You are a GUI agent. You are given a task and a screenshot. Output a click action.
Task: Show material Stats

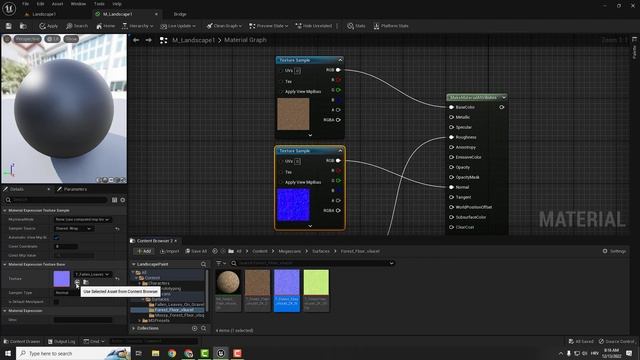point(356,26)
